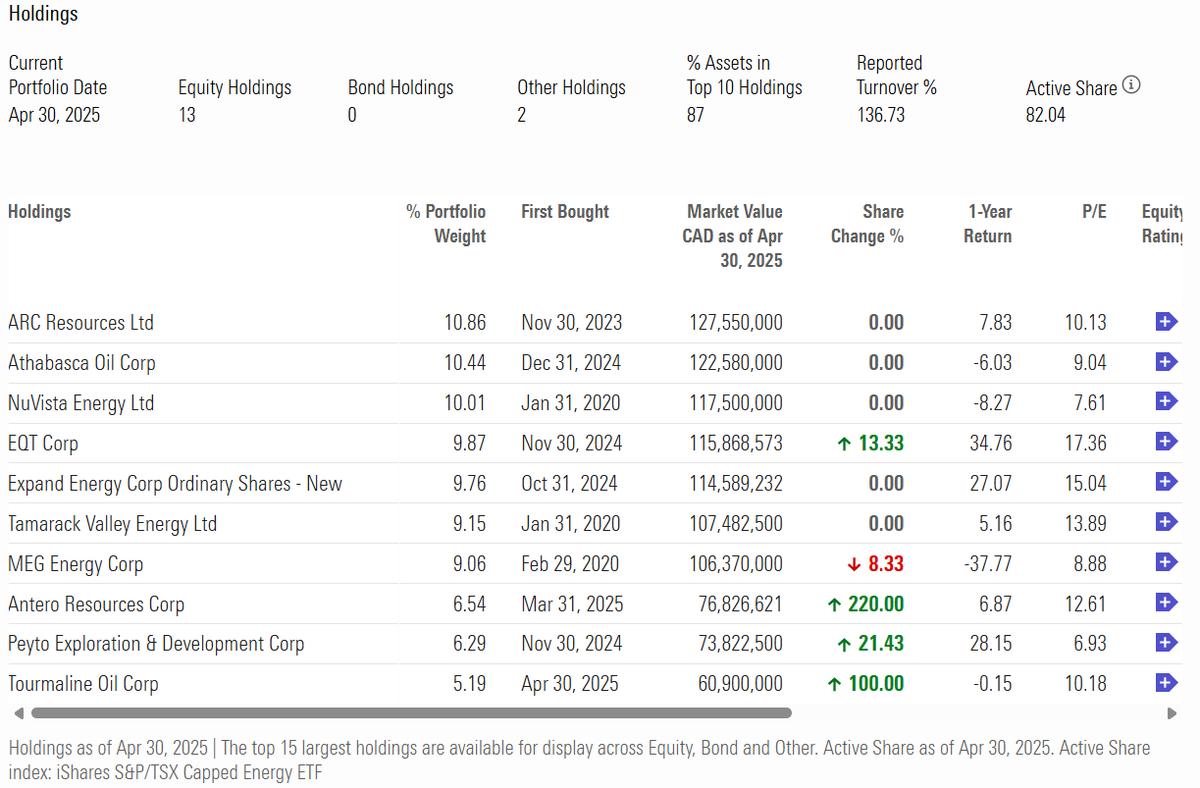Screen dimensions: 1200x788
Task: Click the Share Change % column header
Action: [867, 224]
